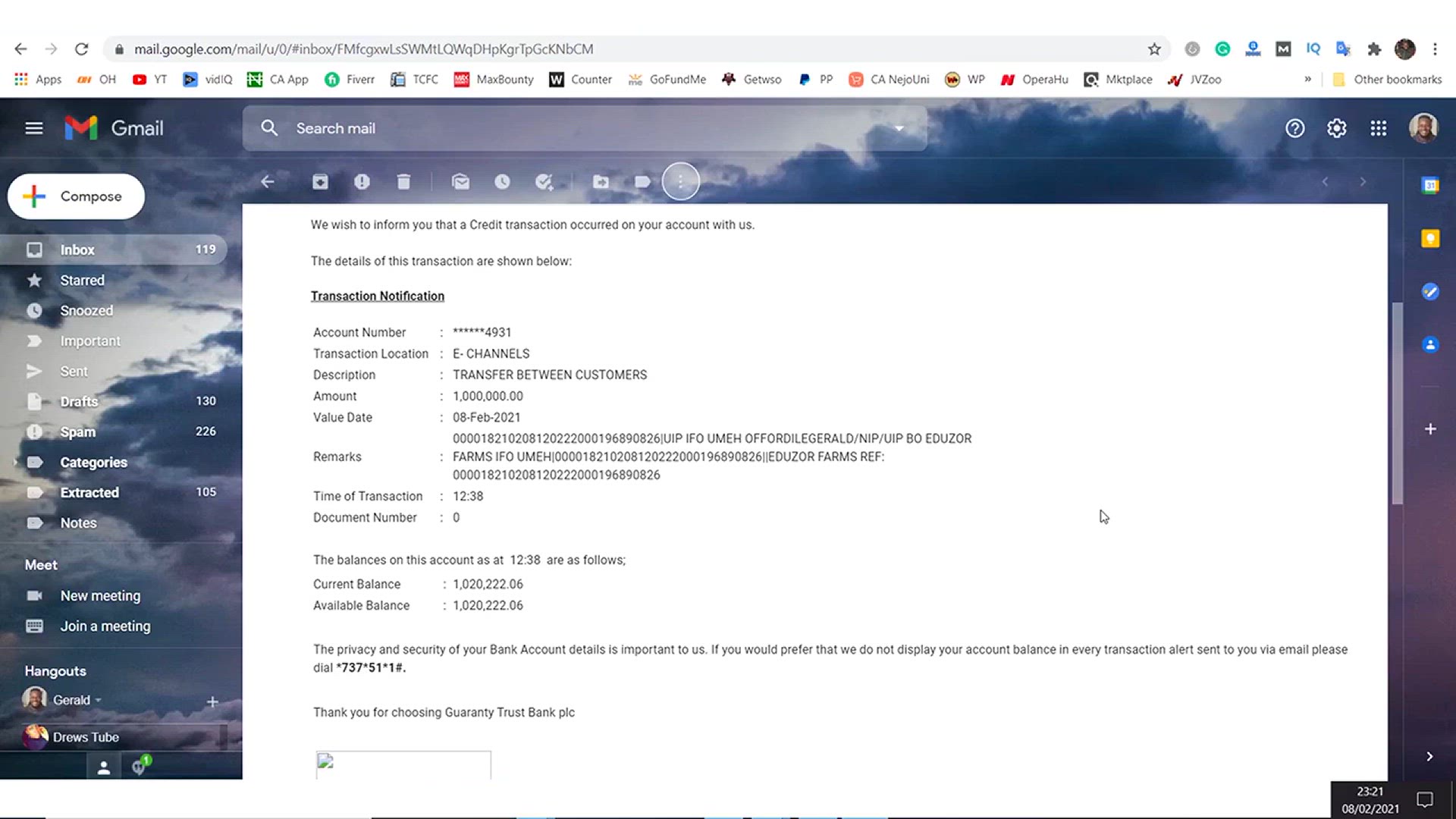Image resolution: width=1456 pixels, height=819 pixels.
Task: Show search options dropdown arrow
Action: 899,128
